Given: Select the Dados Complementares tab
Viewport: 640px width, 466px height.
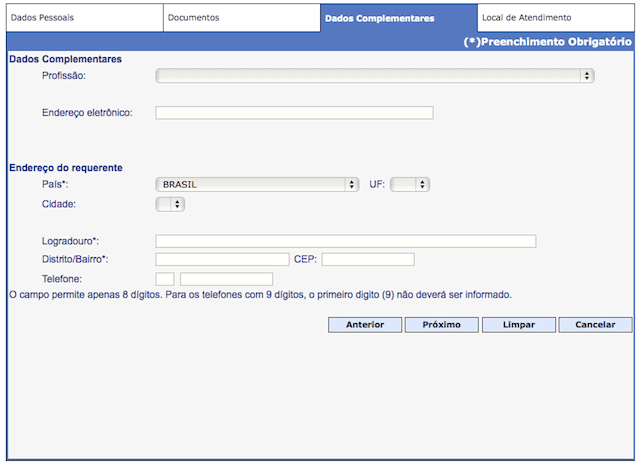Looking at the screenshot, I should pyautogui.click(x=399, y=18).
